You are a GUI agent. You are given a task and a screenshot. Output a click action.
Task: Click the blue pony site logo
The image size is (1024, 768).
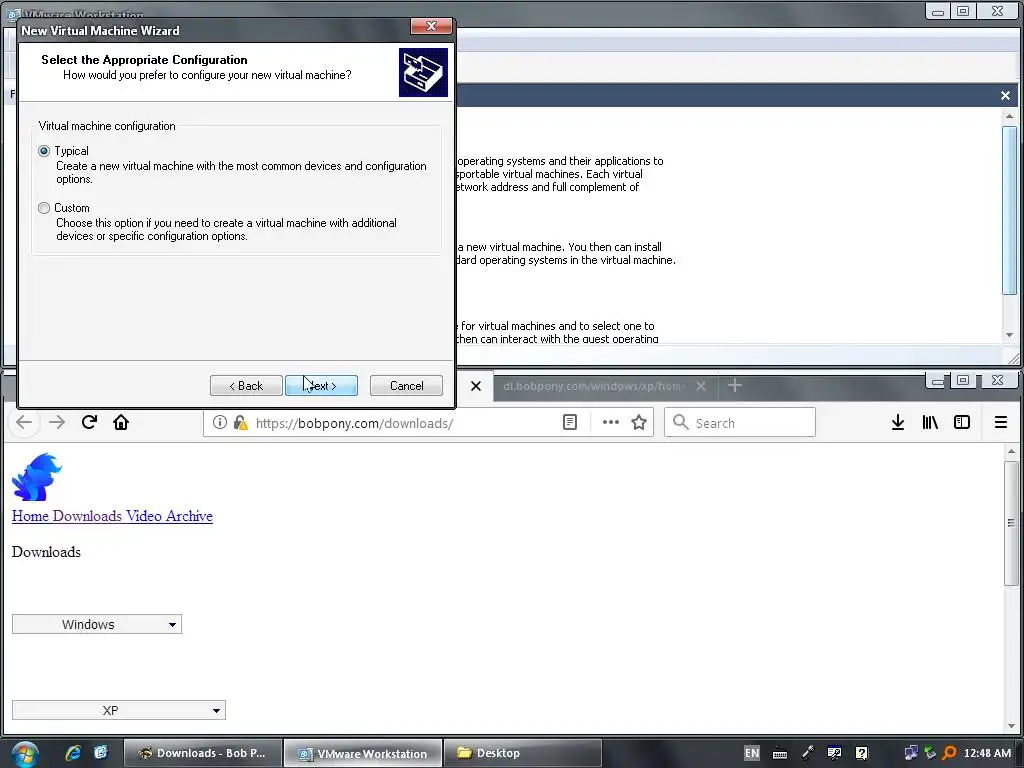click(x=37, y=477)
